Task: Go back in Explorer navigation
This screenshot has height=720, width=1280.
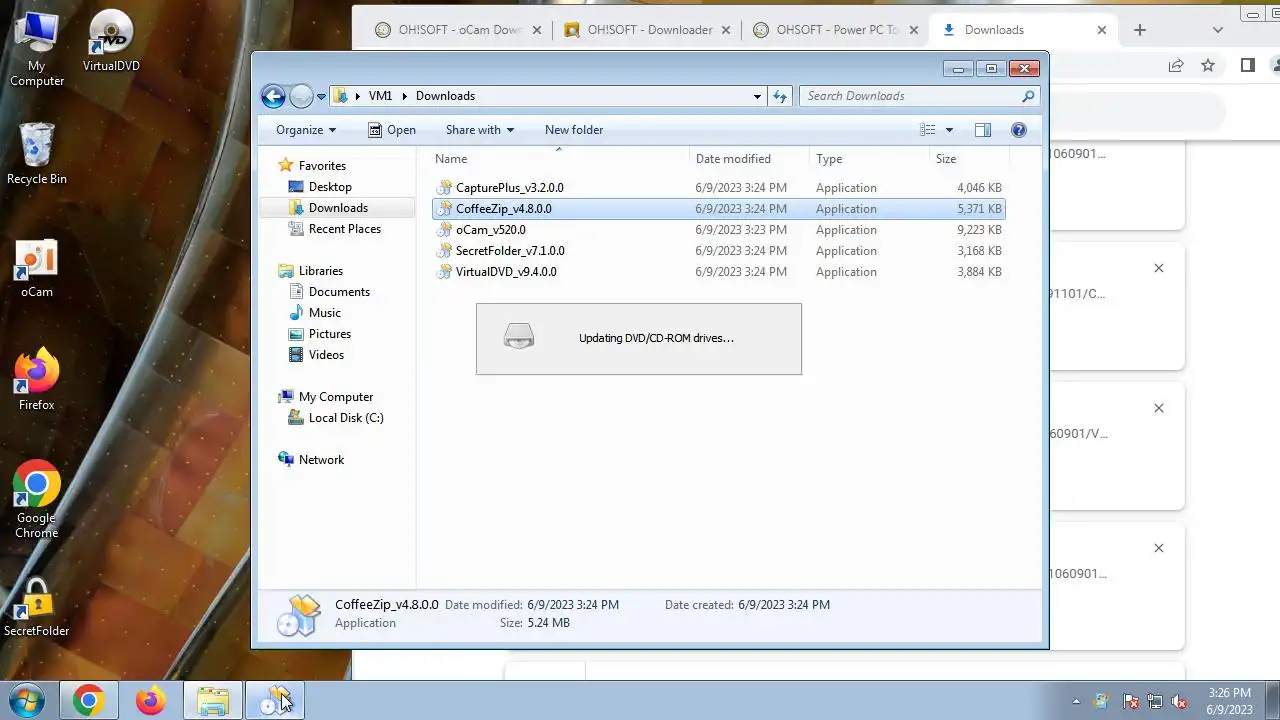Action: click(273, 96)
